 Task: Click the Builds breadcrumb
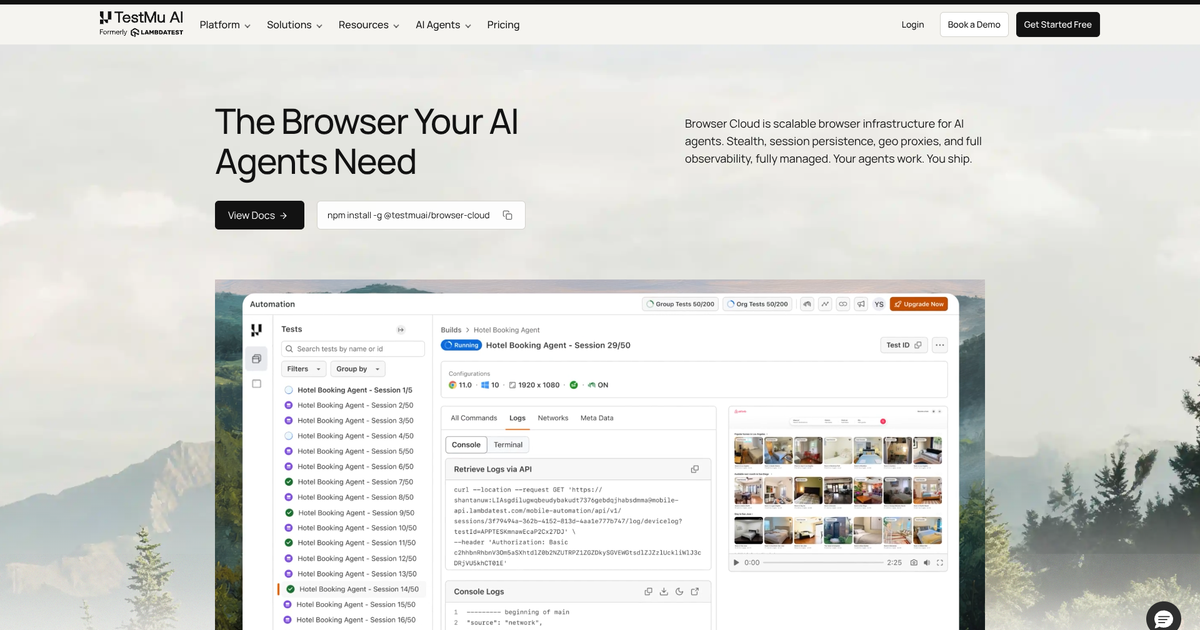[x=451, y=330]
